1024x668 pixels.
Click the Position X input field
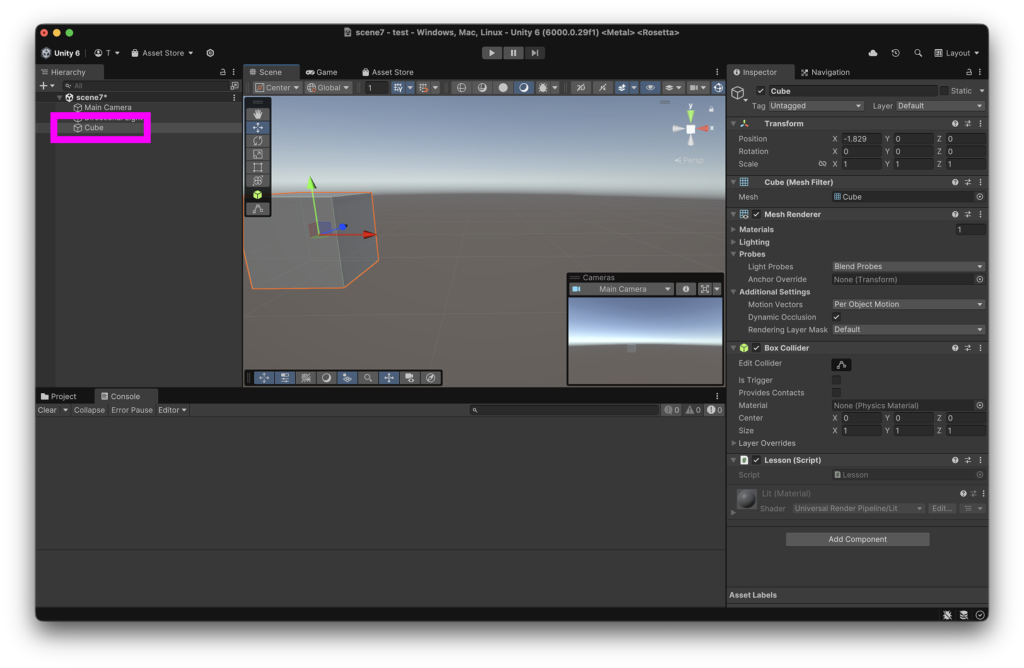[x=861, y=139]
